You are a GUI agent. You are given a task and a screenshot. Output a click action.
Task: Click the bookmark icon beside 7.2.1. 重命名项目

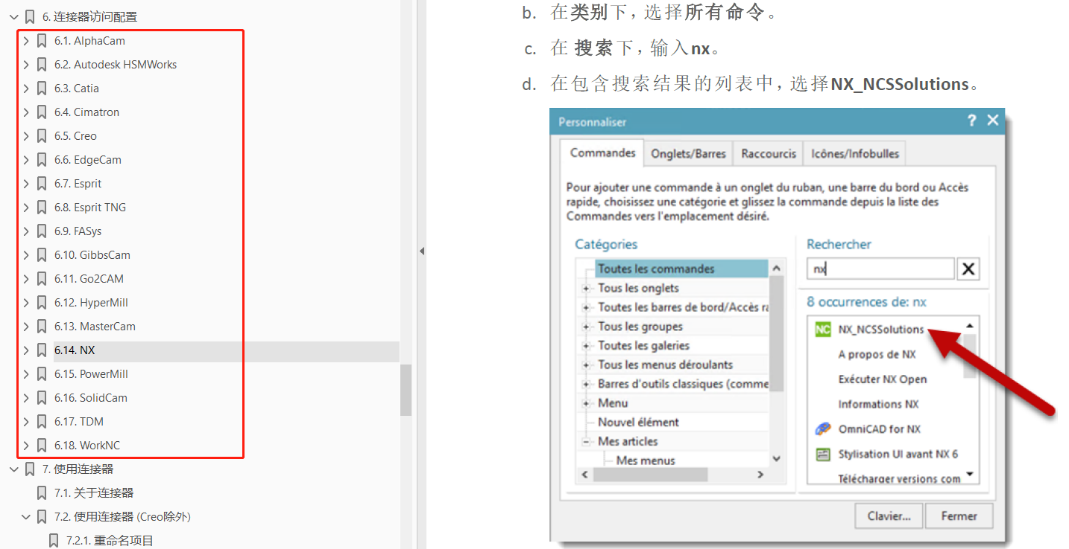tap(54, 541)
